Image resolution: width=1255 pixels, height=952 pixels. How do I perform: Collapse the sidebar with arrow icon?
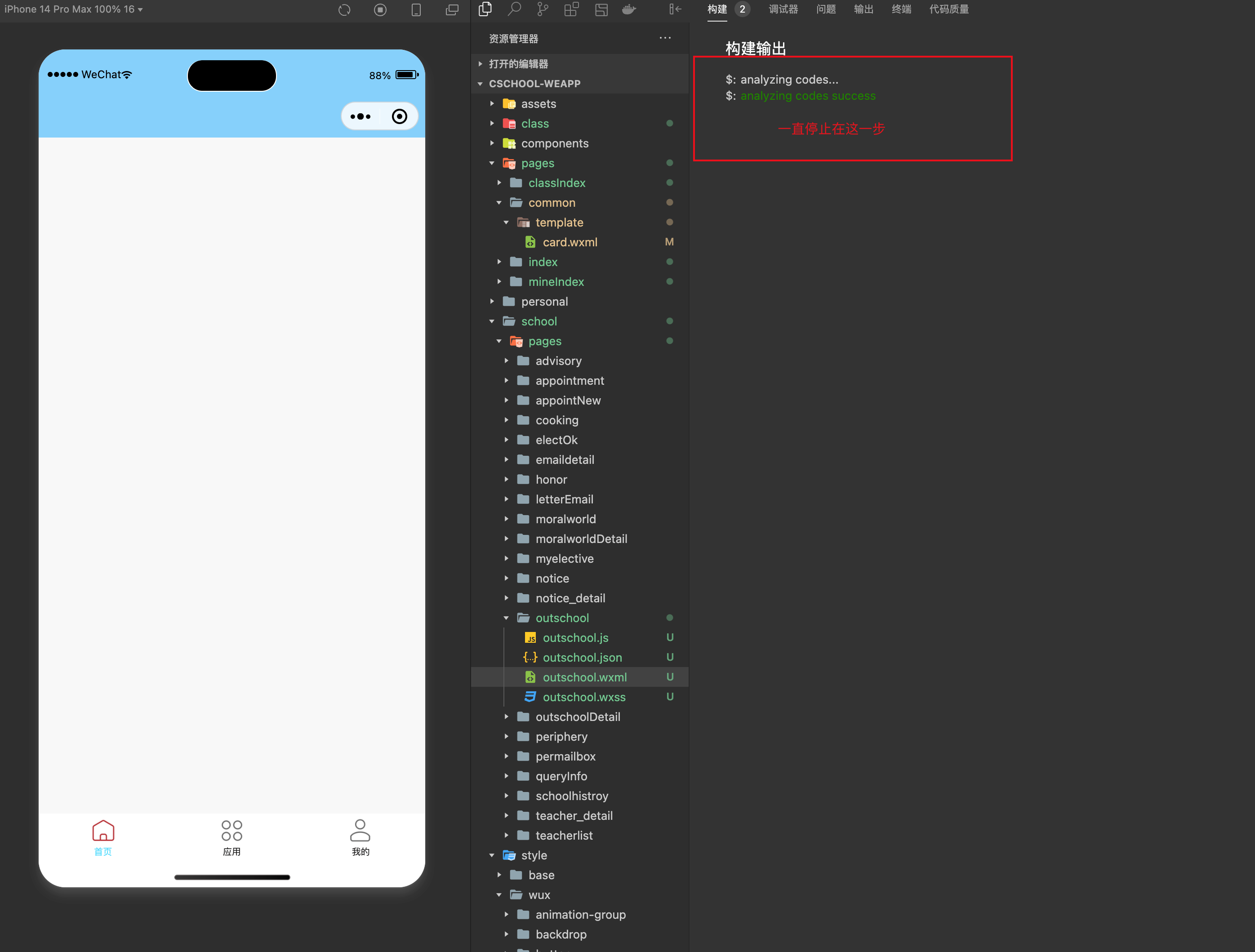click(675, 9)
